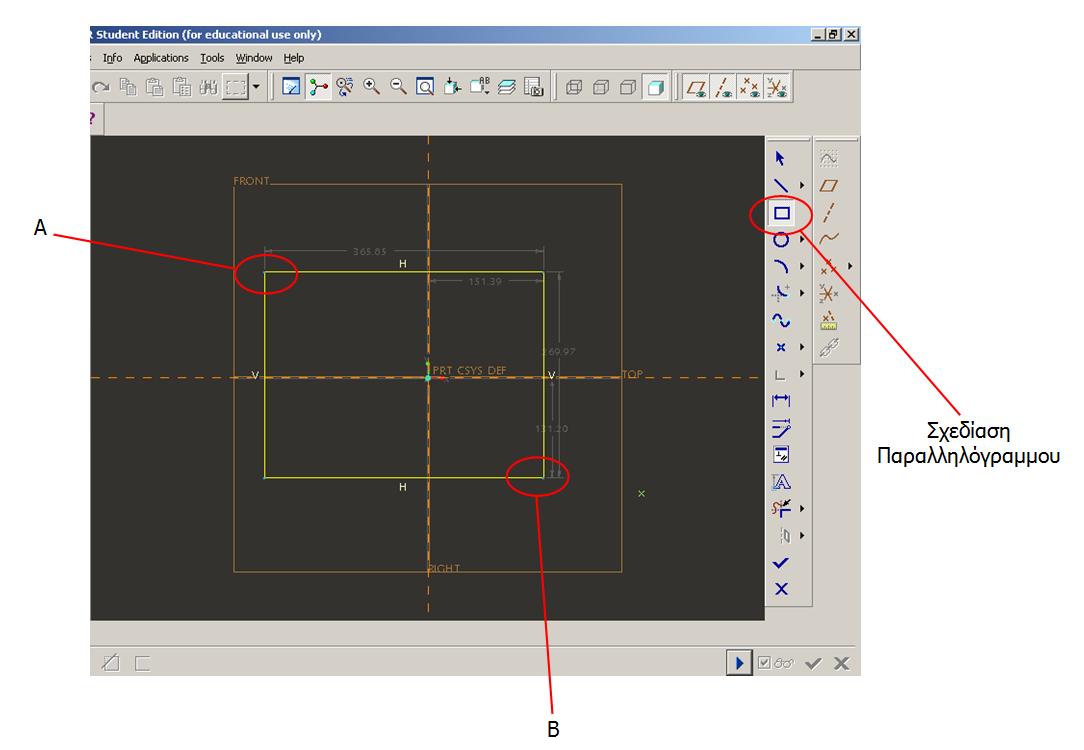
Task: Expand the Line tool flyout arrow
Action: pyautogui.click(x=802, y=185)
